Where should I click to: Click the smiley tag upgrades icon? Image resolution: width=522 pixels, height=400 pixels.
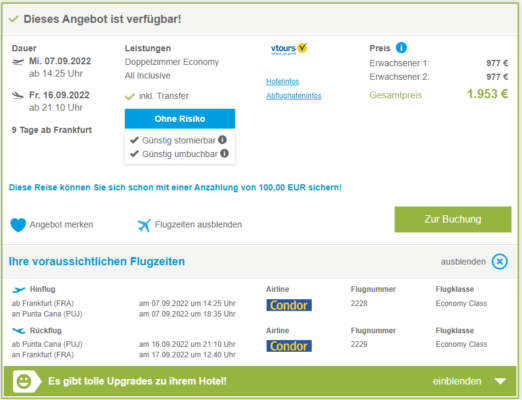pos(27,381)
